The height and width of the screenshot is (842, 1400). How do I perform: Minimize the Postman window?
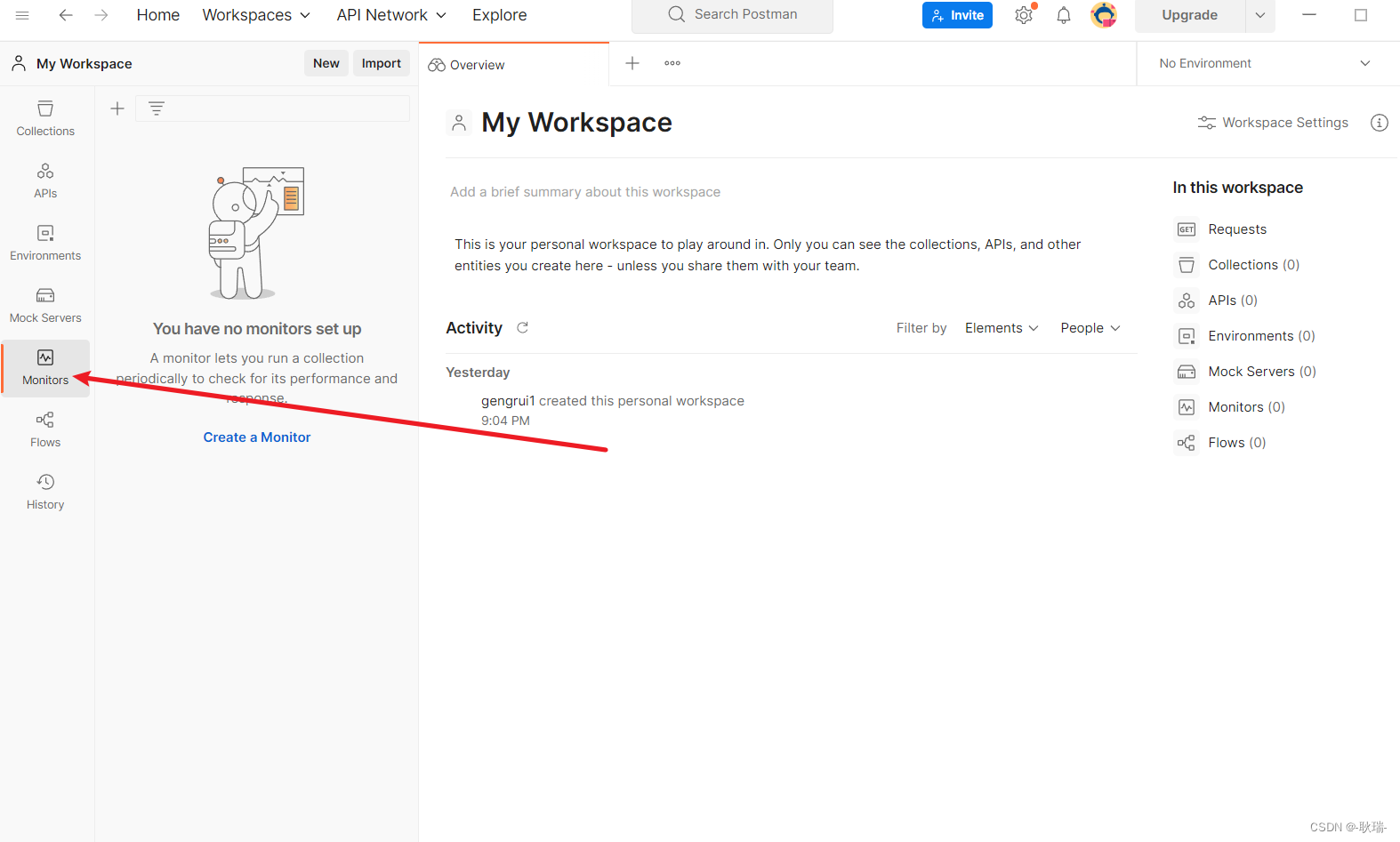coord(1309,15)
